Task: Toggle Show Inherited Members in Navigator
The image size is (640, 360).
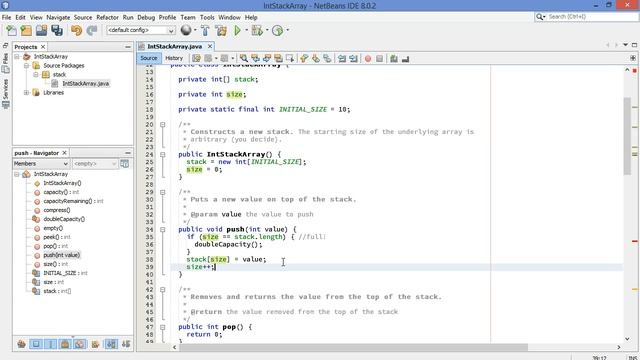Action: click(21, 344)
